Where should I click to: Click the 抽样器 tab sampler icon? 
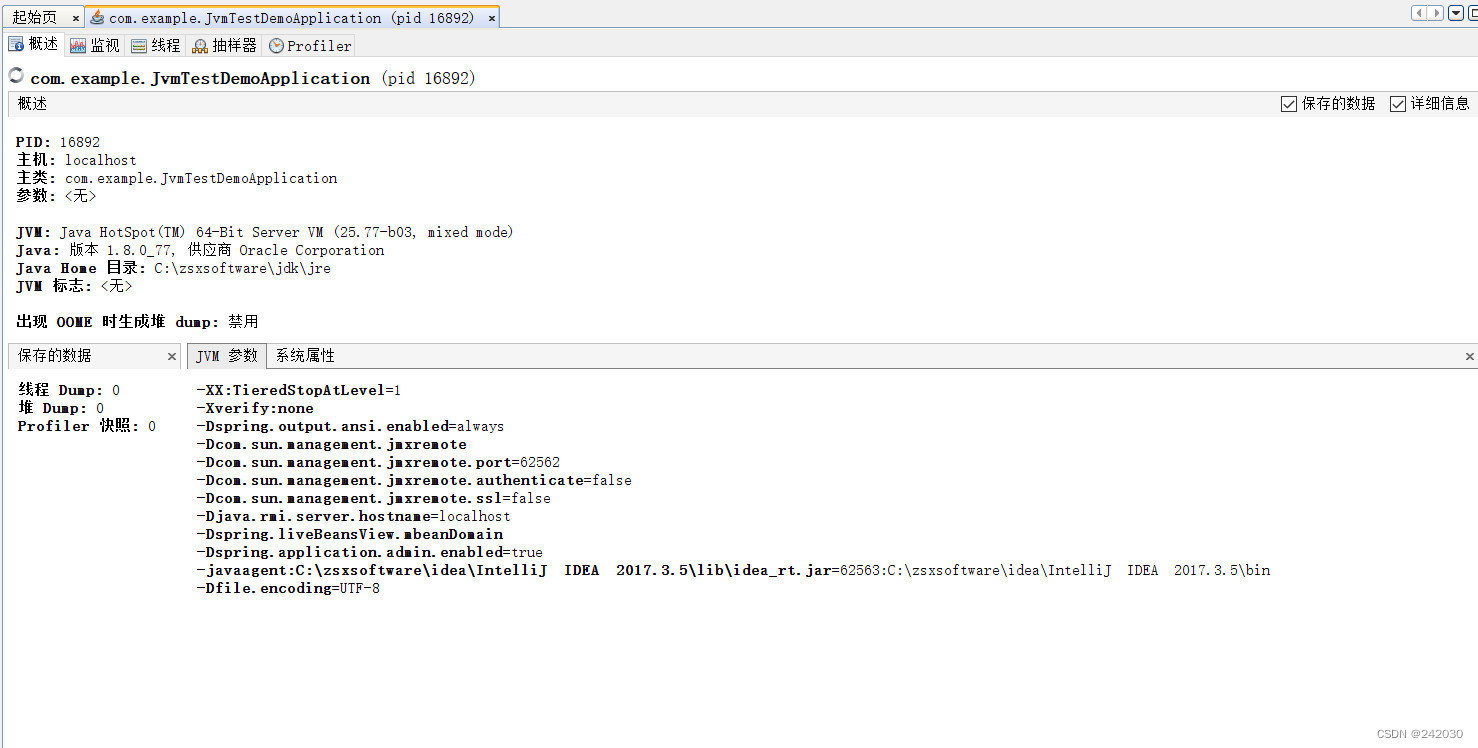tap(200, 46)
